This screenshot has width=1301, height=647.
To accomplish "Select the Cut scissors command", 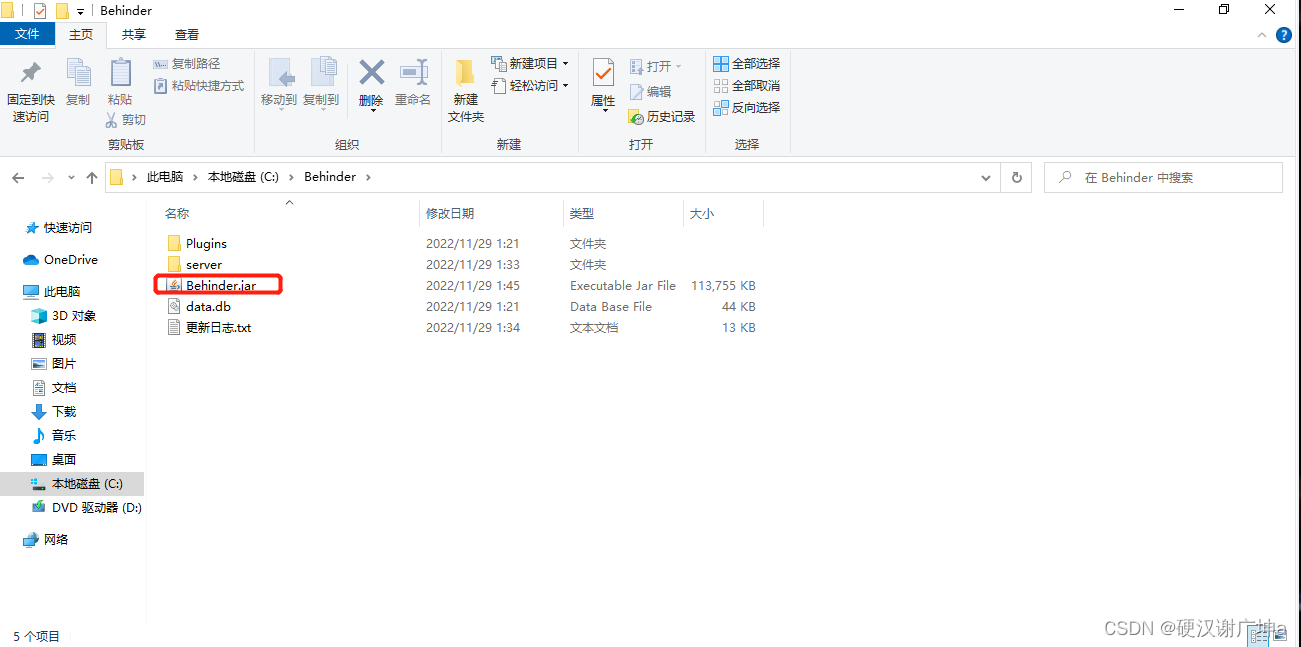I will [x=126, y=120].
